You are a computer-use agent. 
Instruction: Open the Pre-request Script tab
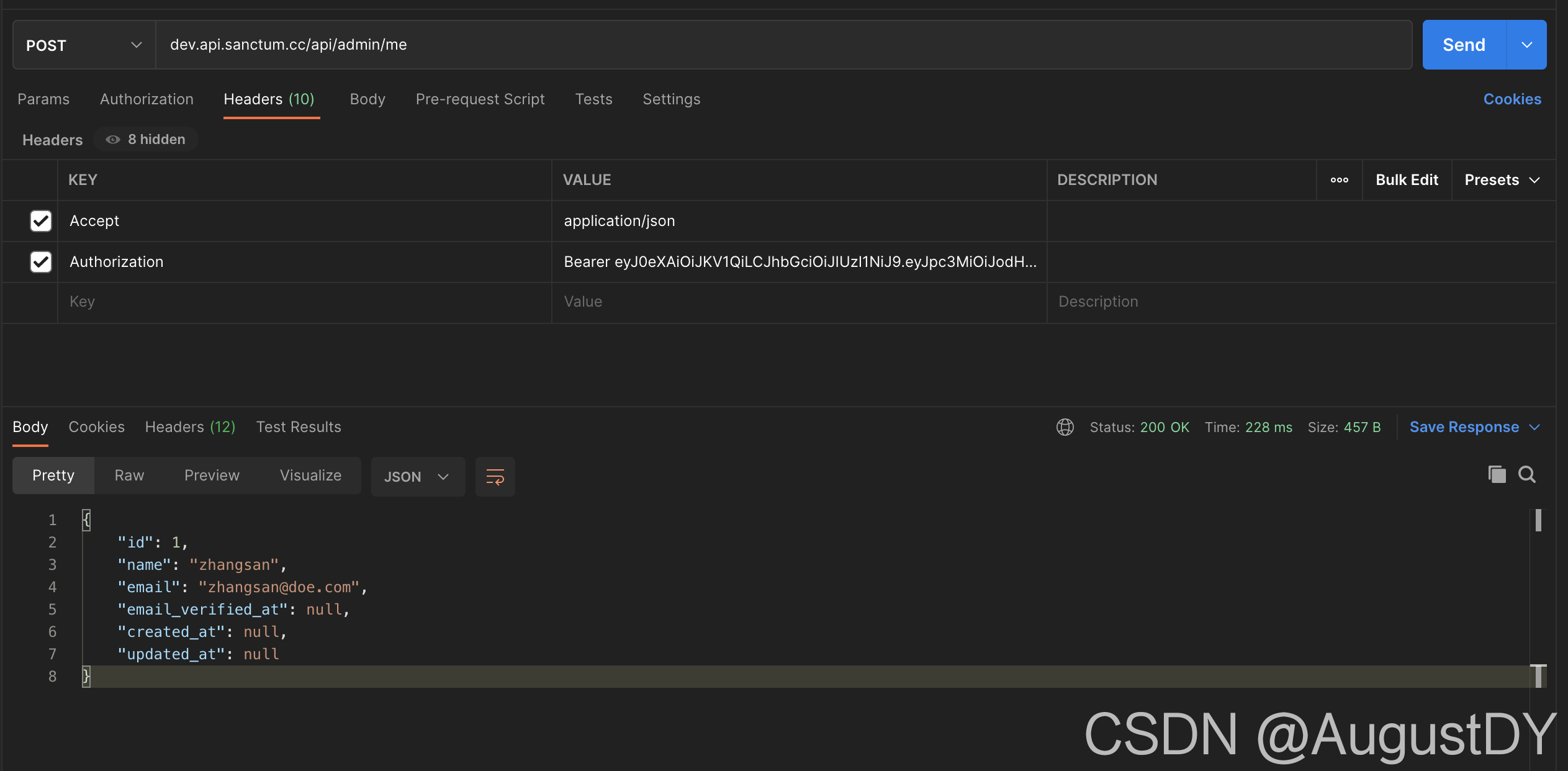click(480, 99)
